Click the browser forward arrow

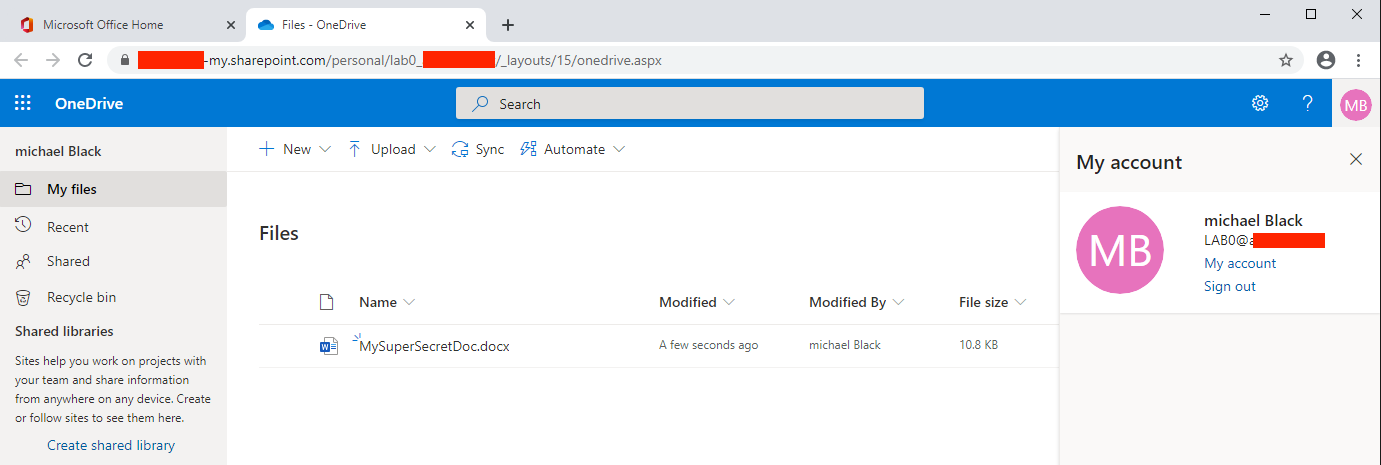click(x=53, y=60)
